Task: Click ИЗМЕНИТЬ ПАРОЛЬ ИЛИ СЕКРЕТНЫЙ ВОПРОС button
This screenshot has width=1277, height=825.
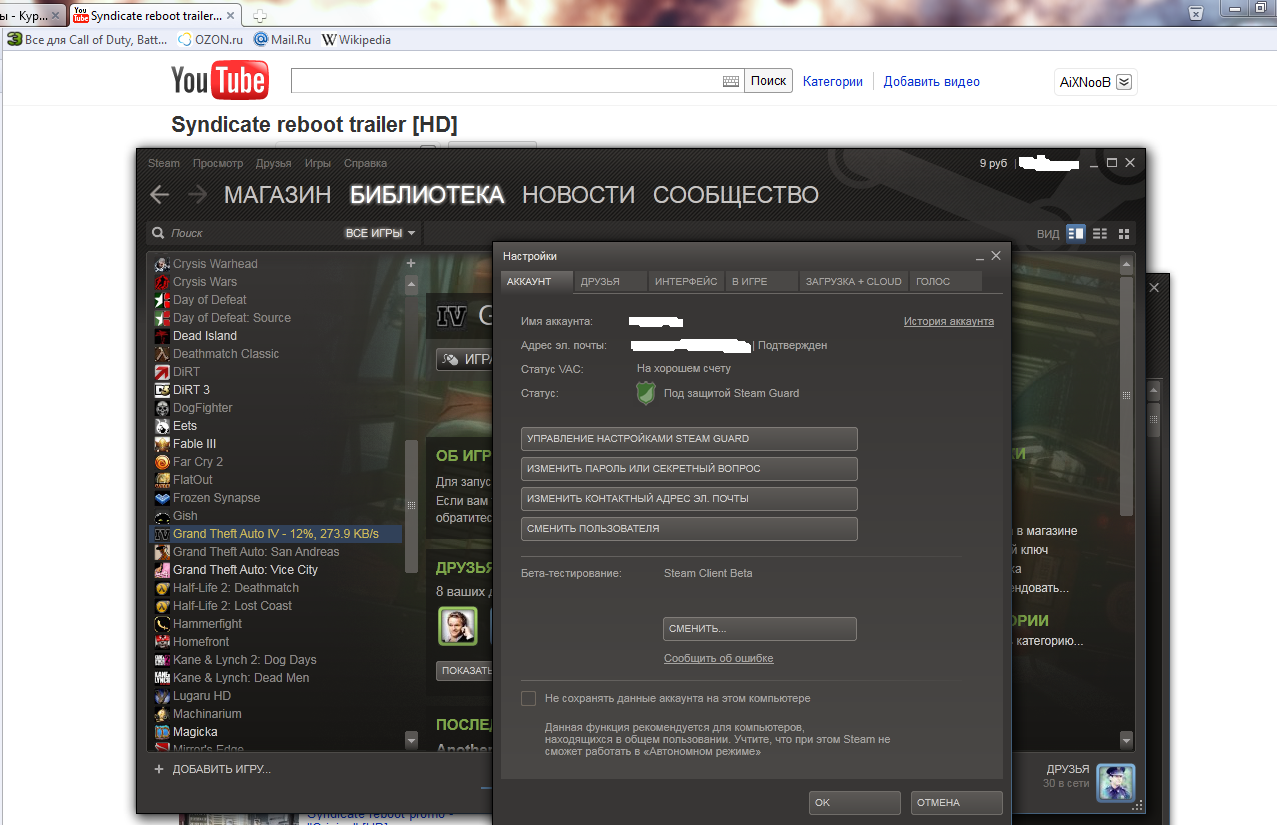Action: [690, 469]
